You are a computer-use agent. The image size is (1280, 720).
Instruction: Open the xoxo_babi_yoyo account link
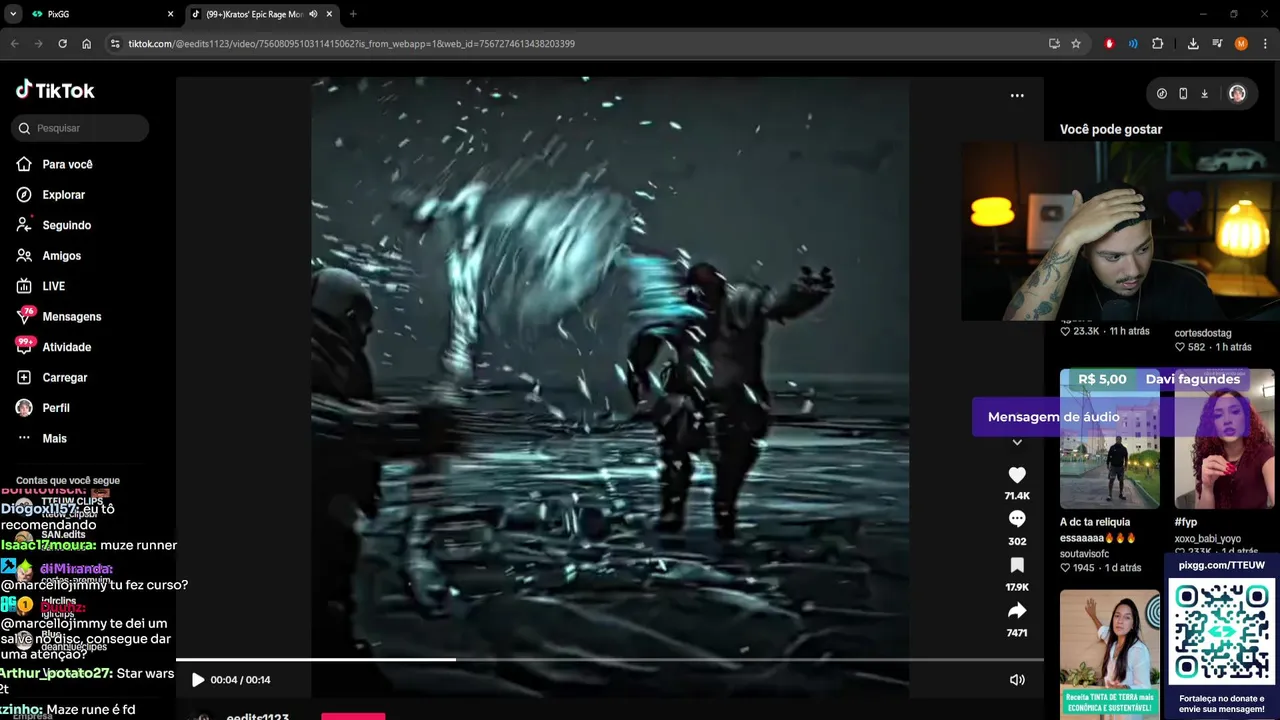[x=1208, y=539]
